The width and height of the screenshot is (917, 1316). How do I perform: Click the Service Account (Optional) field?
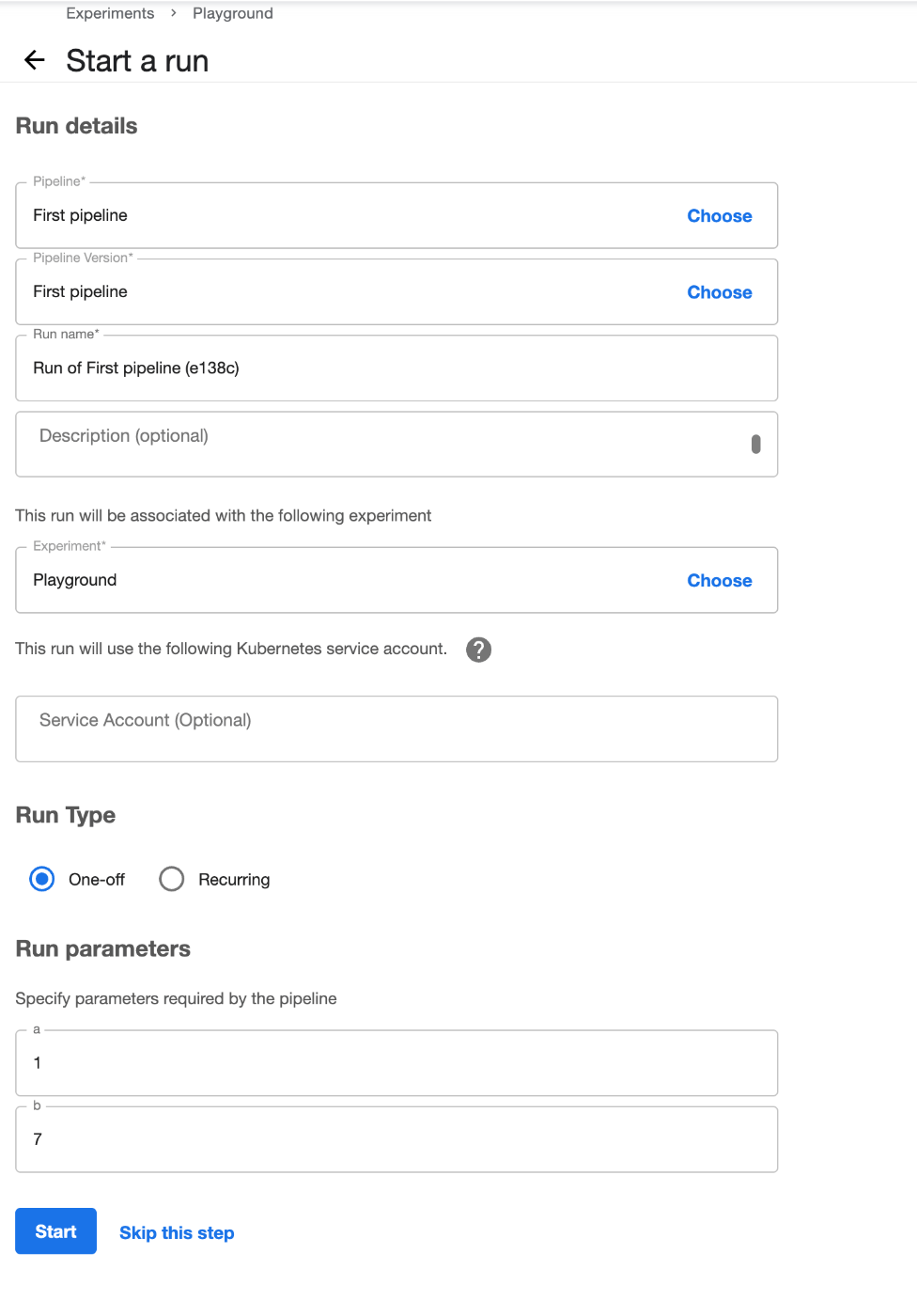point(396,728)
